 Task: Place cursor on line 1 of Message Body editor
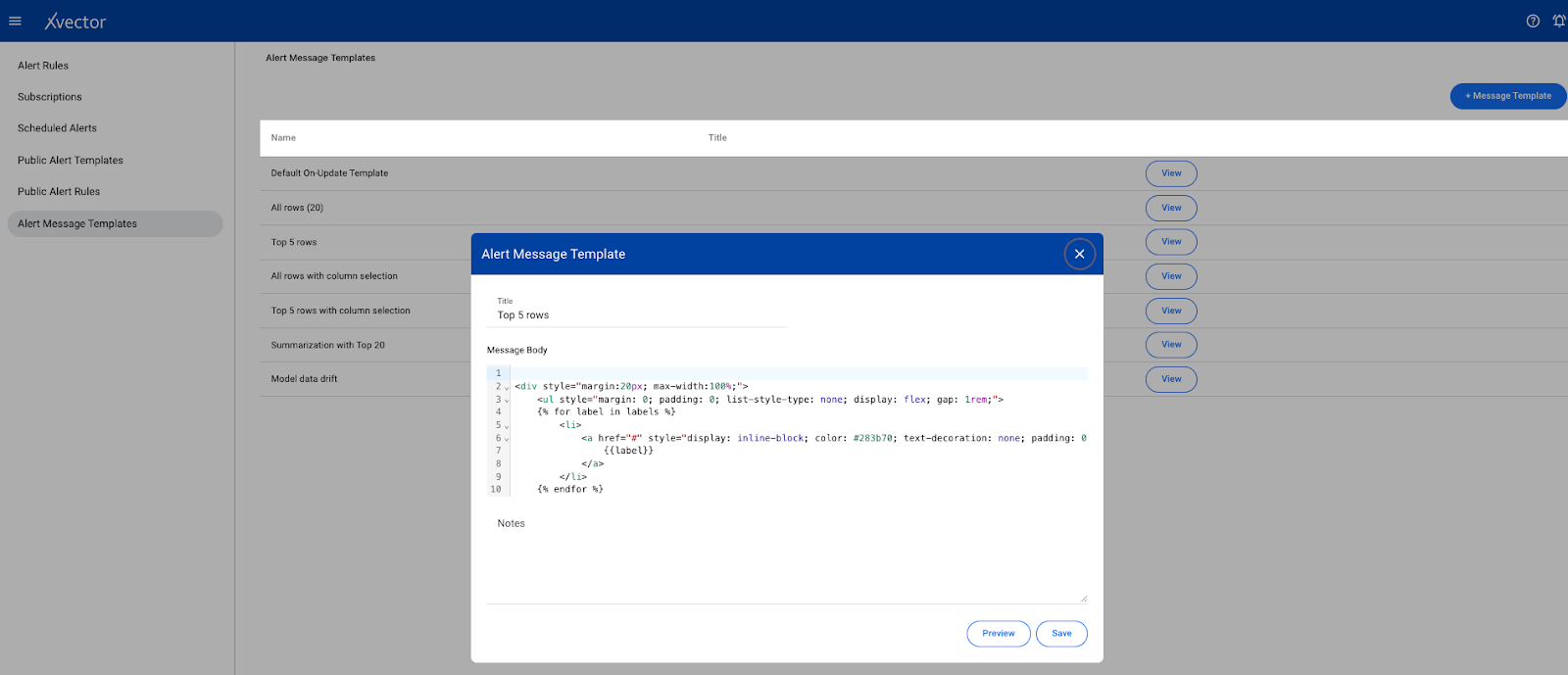[x=784, y=373]
